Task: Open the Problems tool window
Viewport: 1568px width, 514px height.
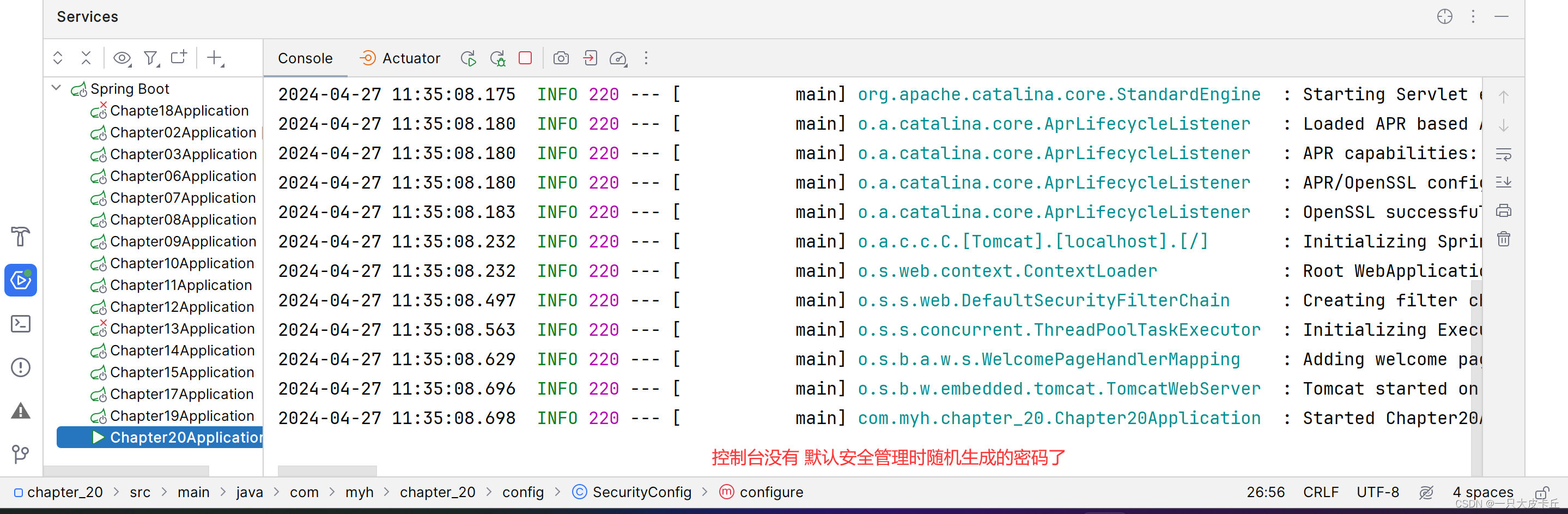Action: coord(21,368)
